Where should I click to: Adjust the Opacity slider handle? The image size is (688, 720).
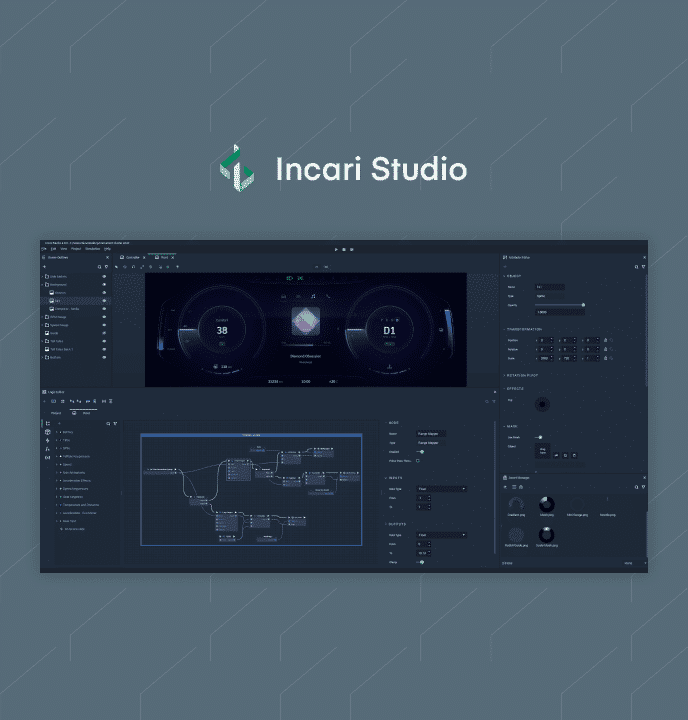point(583,305)
